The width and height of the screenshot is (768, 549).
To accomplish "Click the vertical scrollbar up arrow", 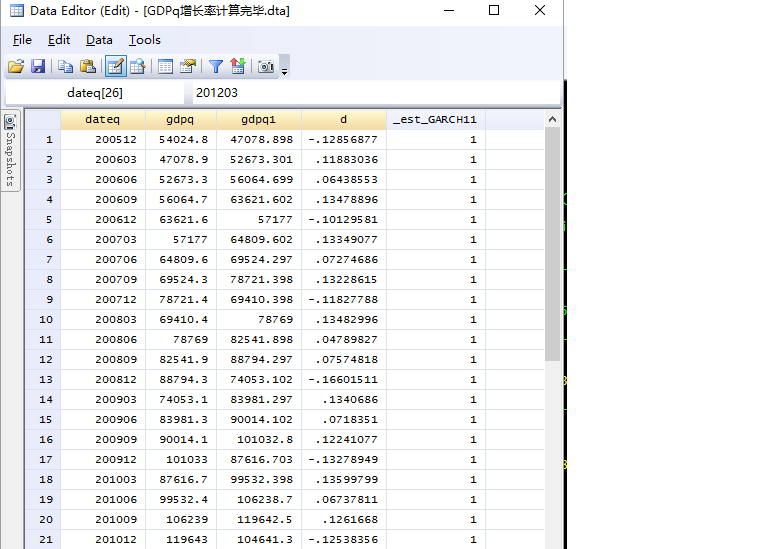I will [x=553, y=119].
